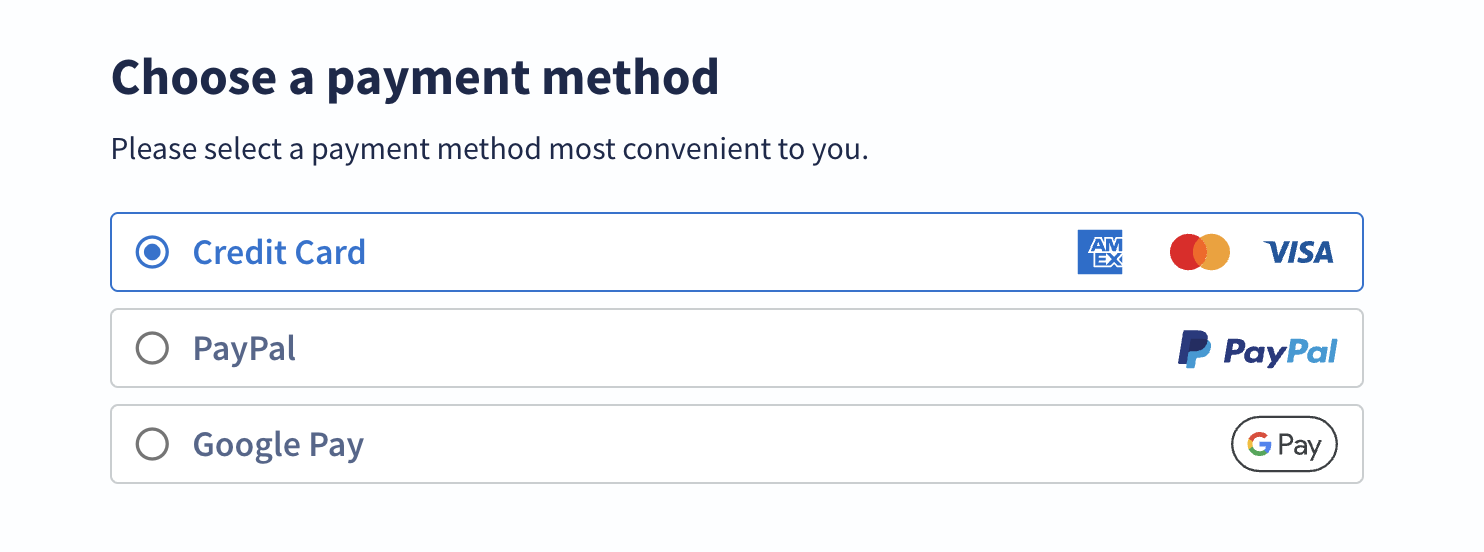1484x552 pixels.
Task: Select the Credit Card radio button
Action: (x=152, y=252)
